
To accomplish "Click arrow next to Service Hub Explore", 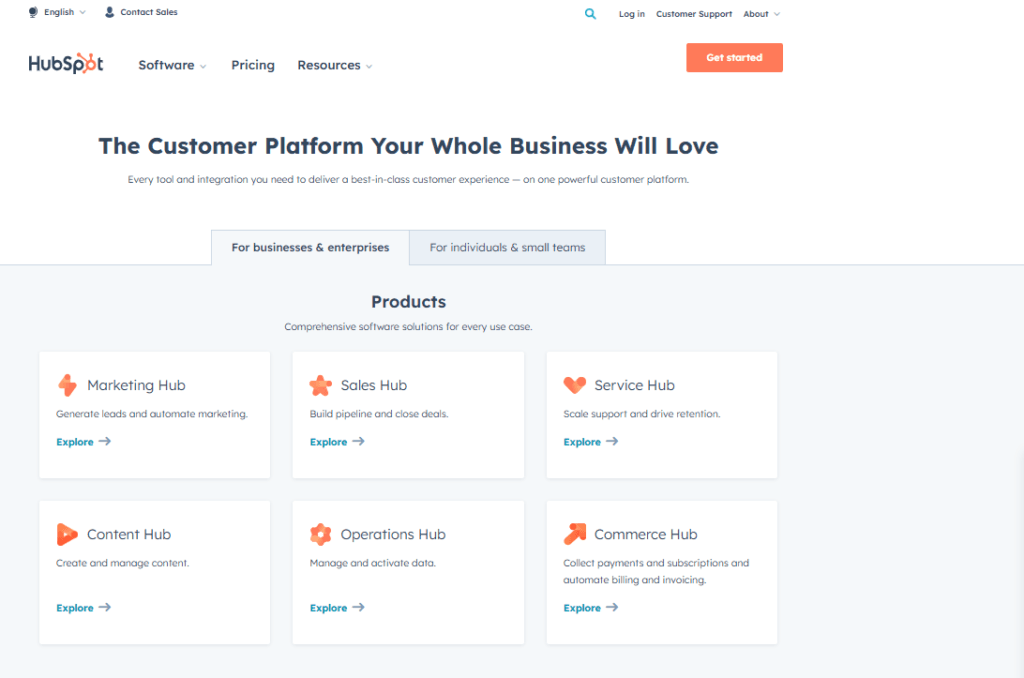I will coord(611,442).
